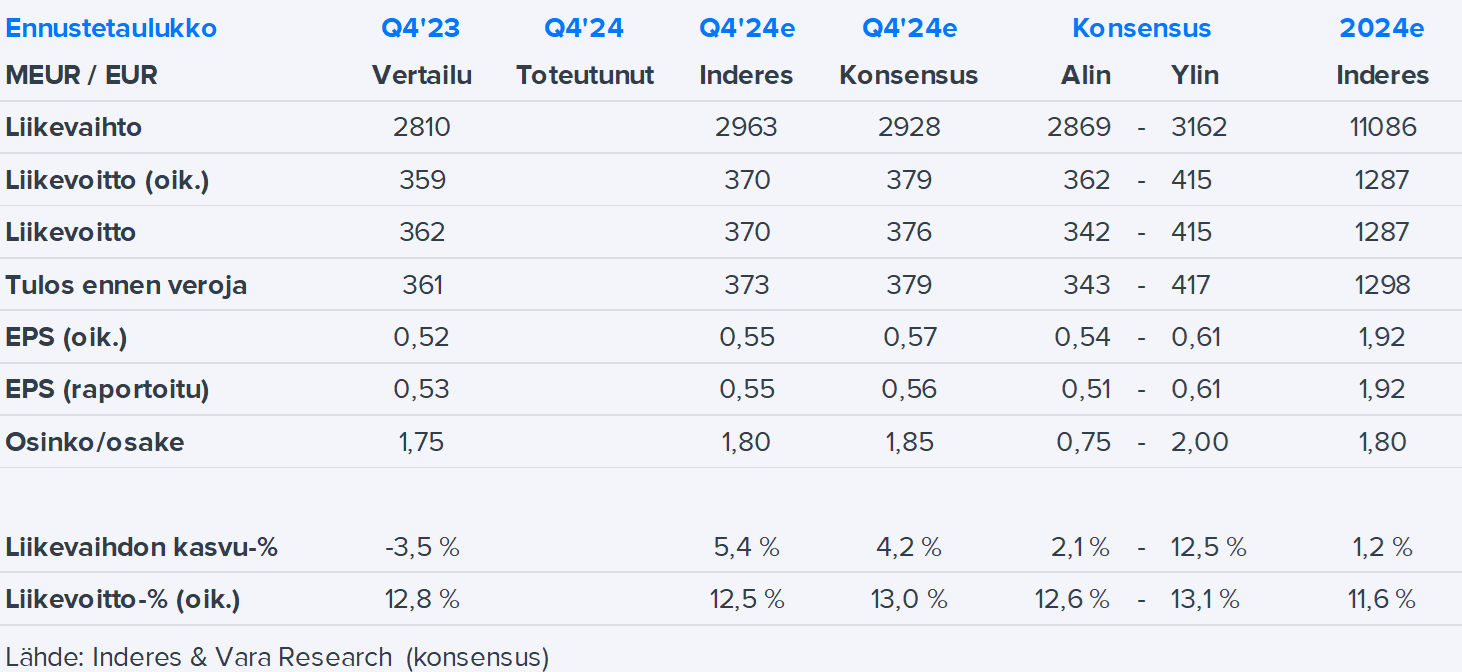Click the EPS (raportoitu) row label
Screen dimensions: 1462x672
[x=107, y=389]
